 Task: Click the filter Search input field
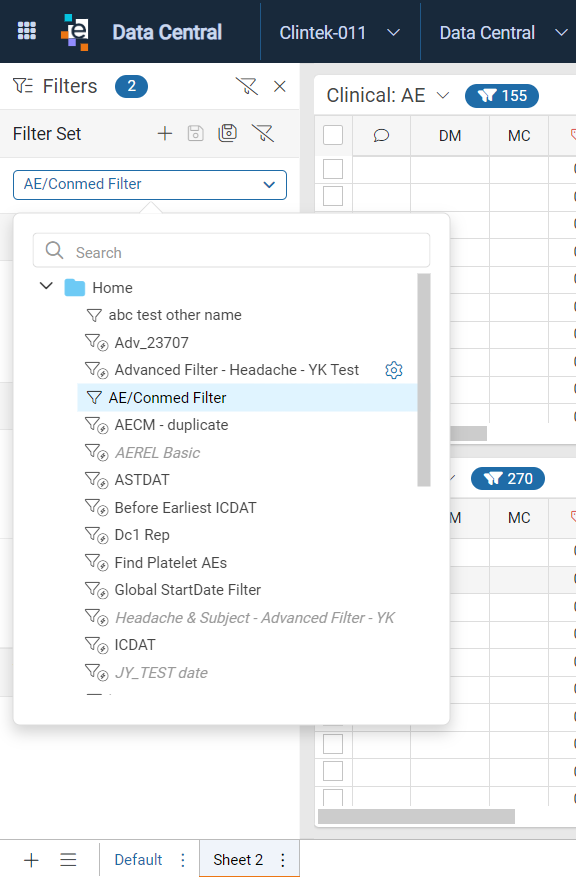[232, 251]
